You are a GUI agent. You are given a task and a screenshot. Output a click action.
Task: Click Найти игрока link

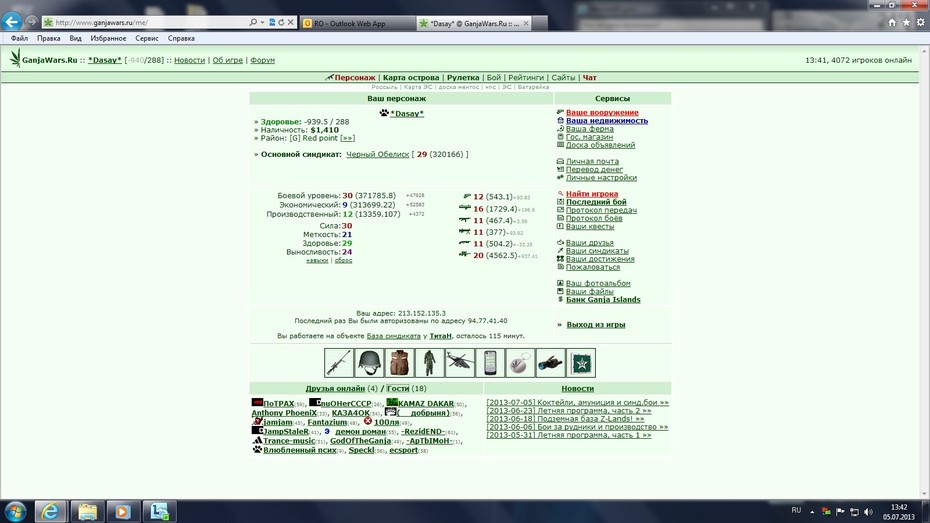pos(592,194)
